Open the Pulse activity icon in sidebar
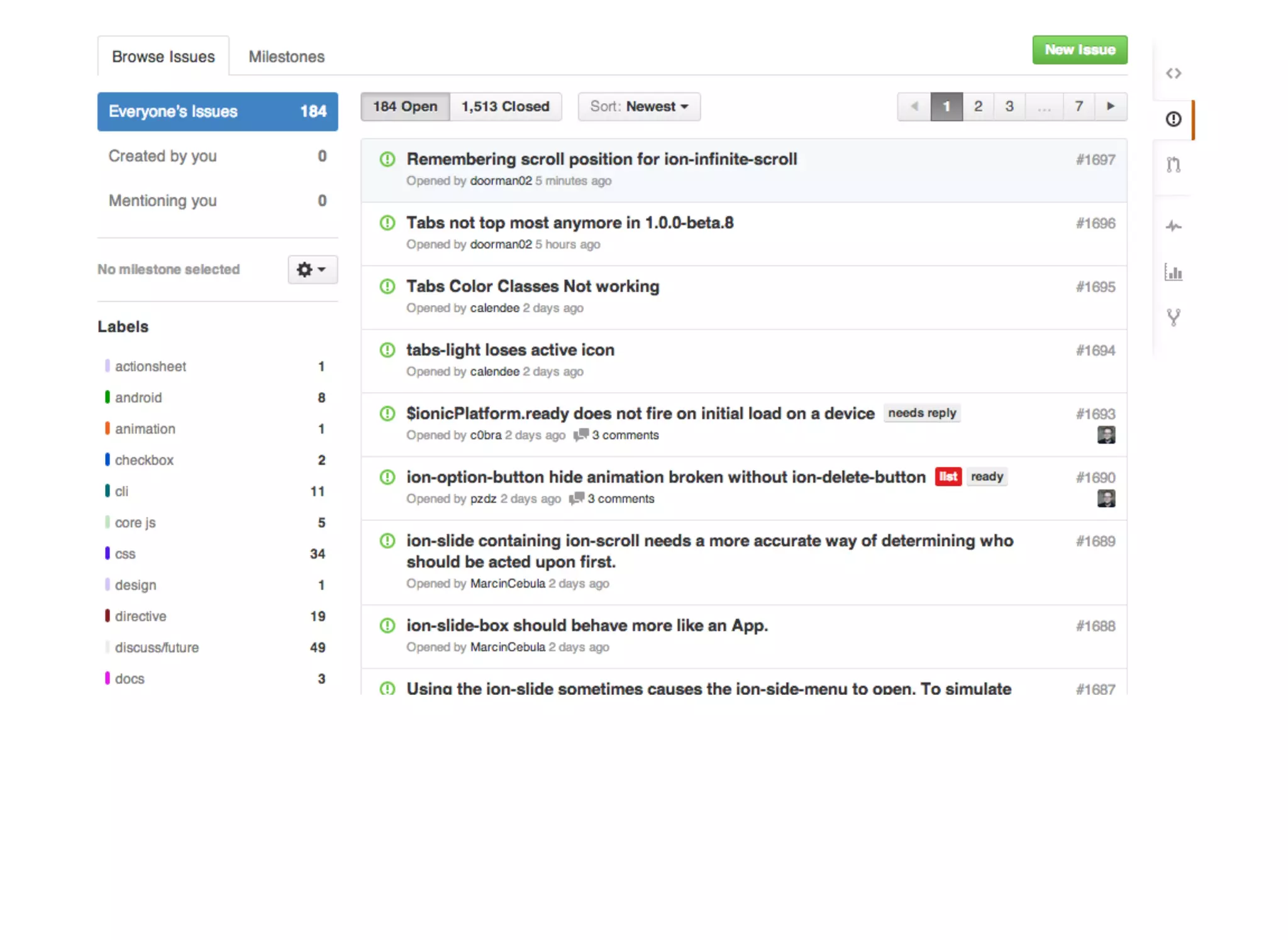The image size is (1288, 940). point(1173,225)
